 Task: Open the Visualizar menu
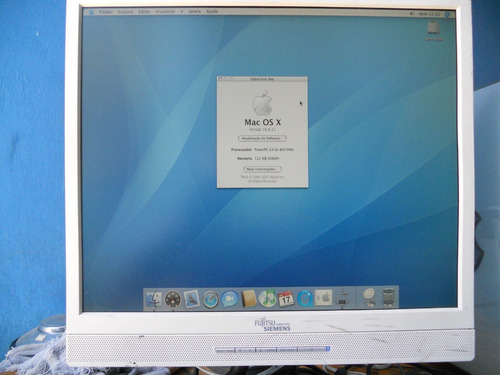(165, 12)
